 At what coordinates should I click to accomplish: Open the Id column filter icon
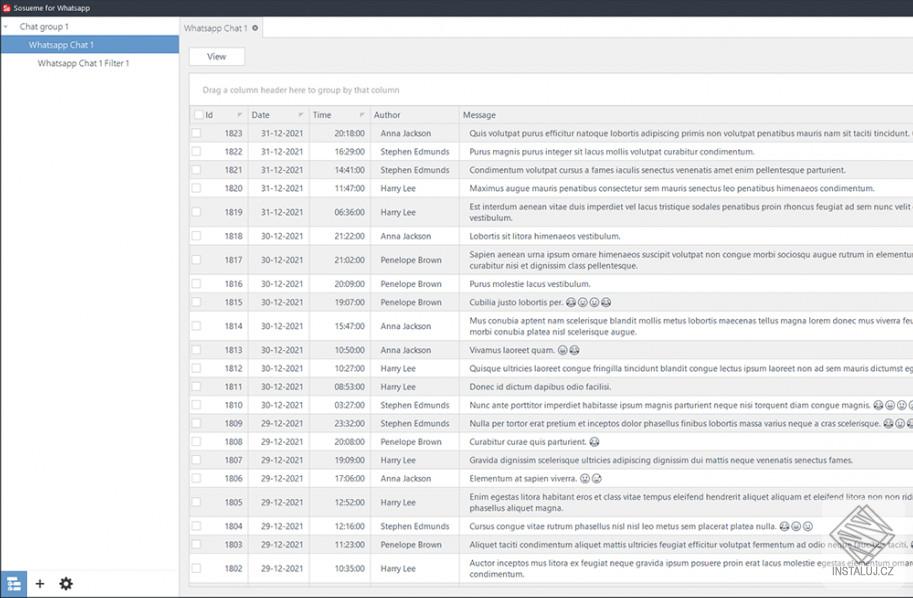(x=239, y=115)
